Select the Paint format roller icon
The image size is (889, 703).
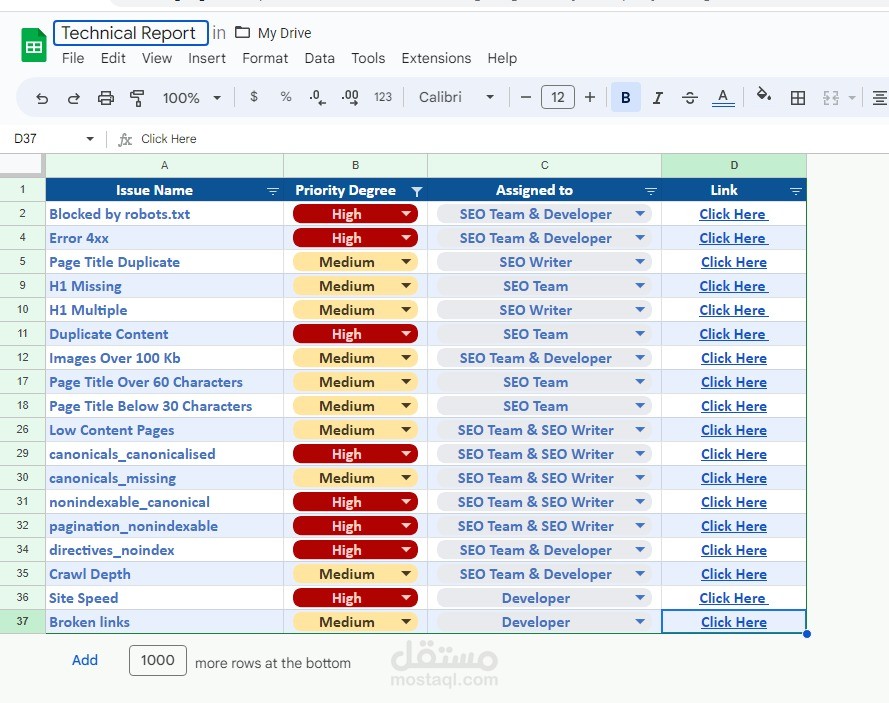(137, 98)
